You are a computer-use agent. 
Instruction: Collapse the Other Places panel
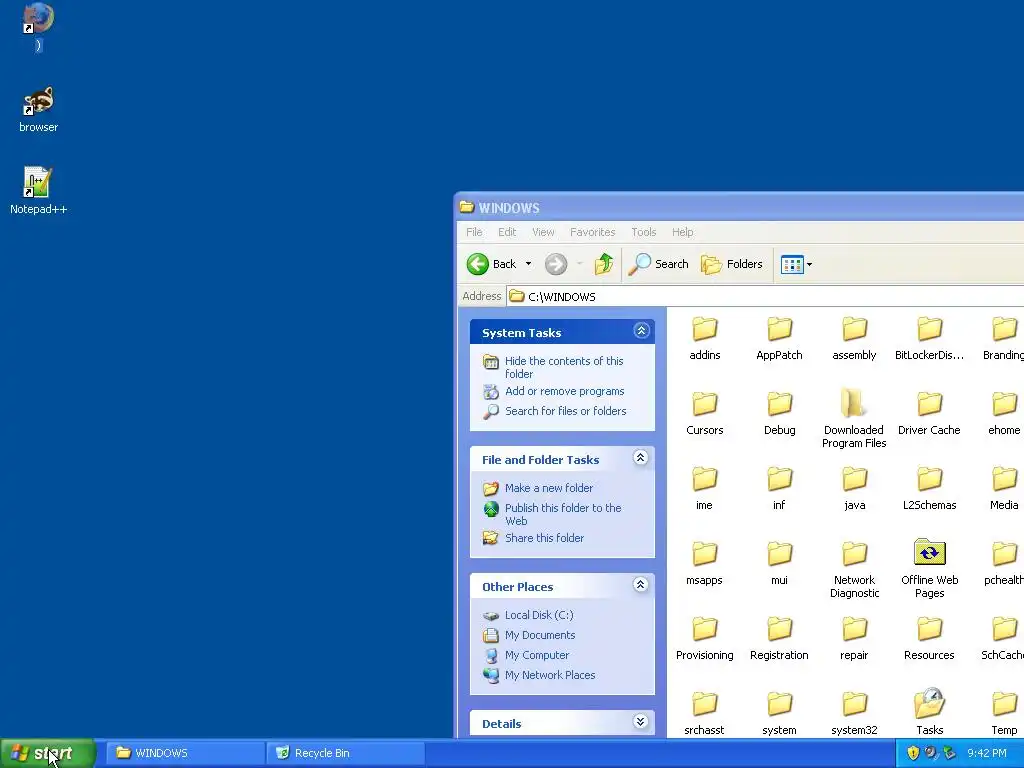click(x=641, y=584)
